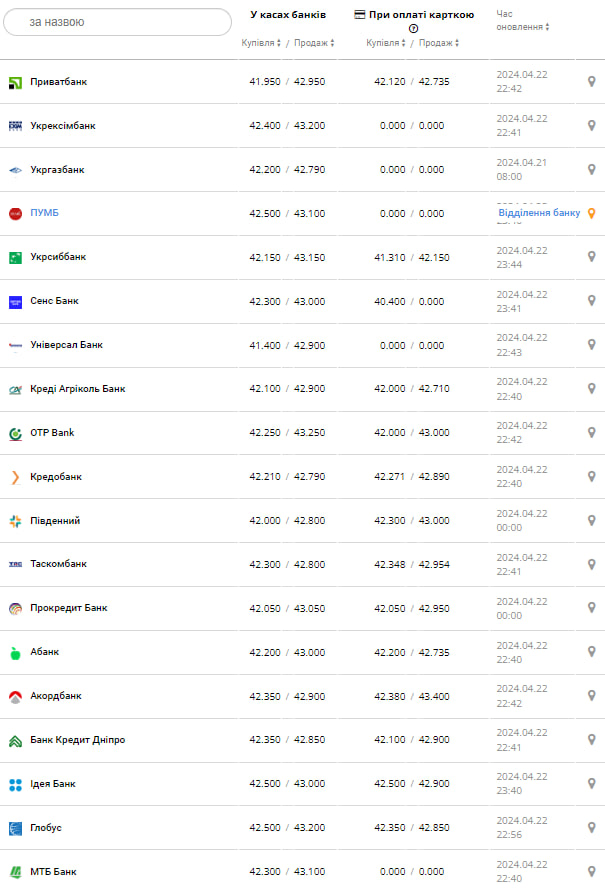
Task: Click the search by name input field
Action: click(117, 22)
